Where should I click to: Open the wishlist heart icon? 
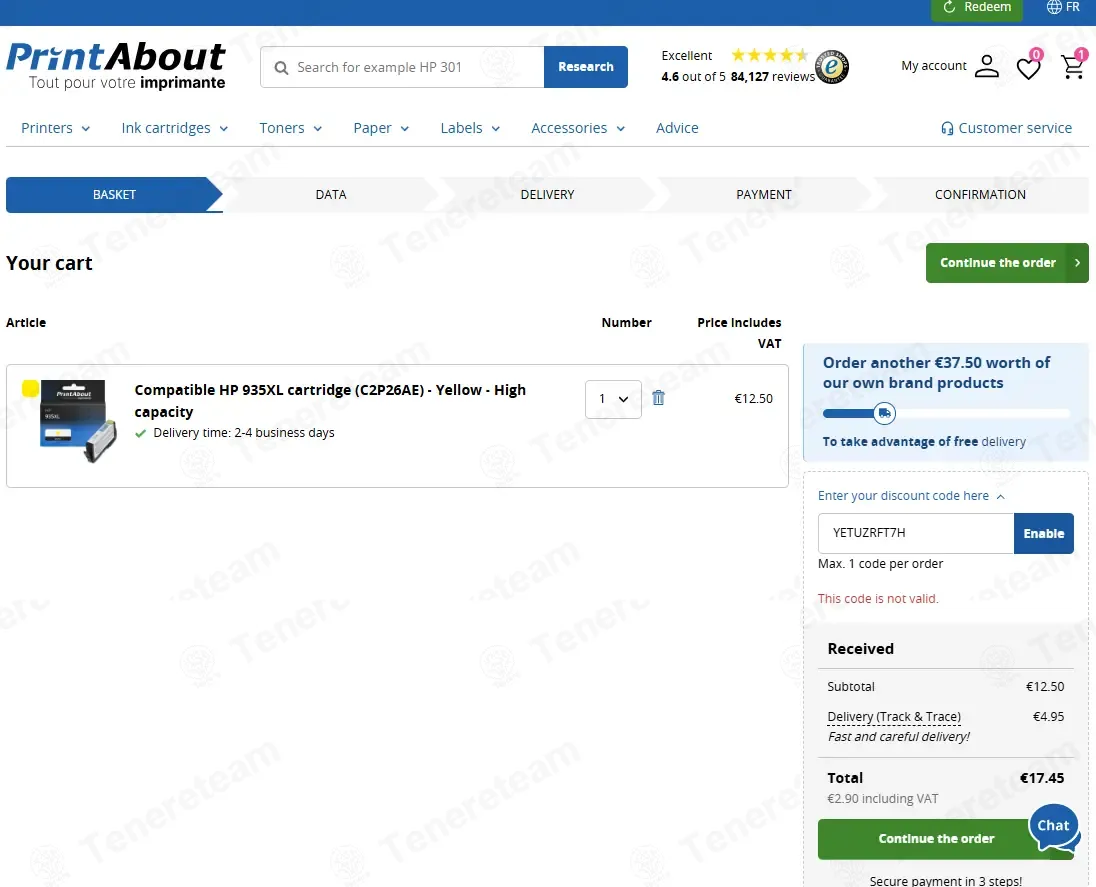click(1028, 68)
